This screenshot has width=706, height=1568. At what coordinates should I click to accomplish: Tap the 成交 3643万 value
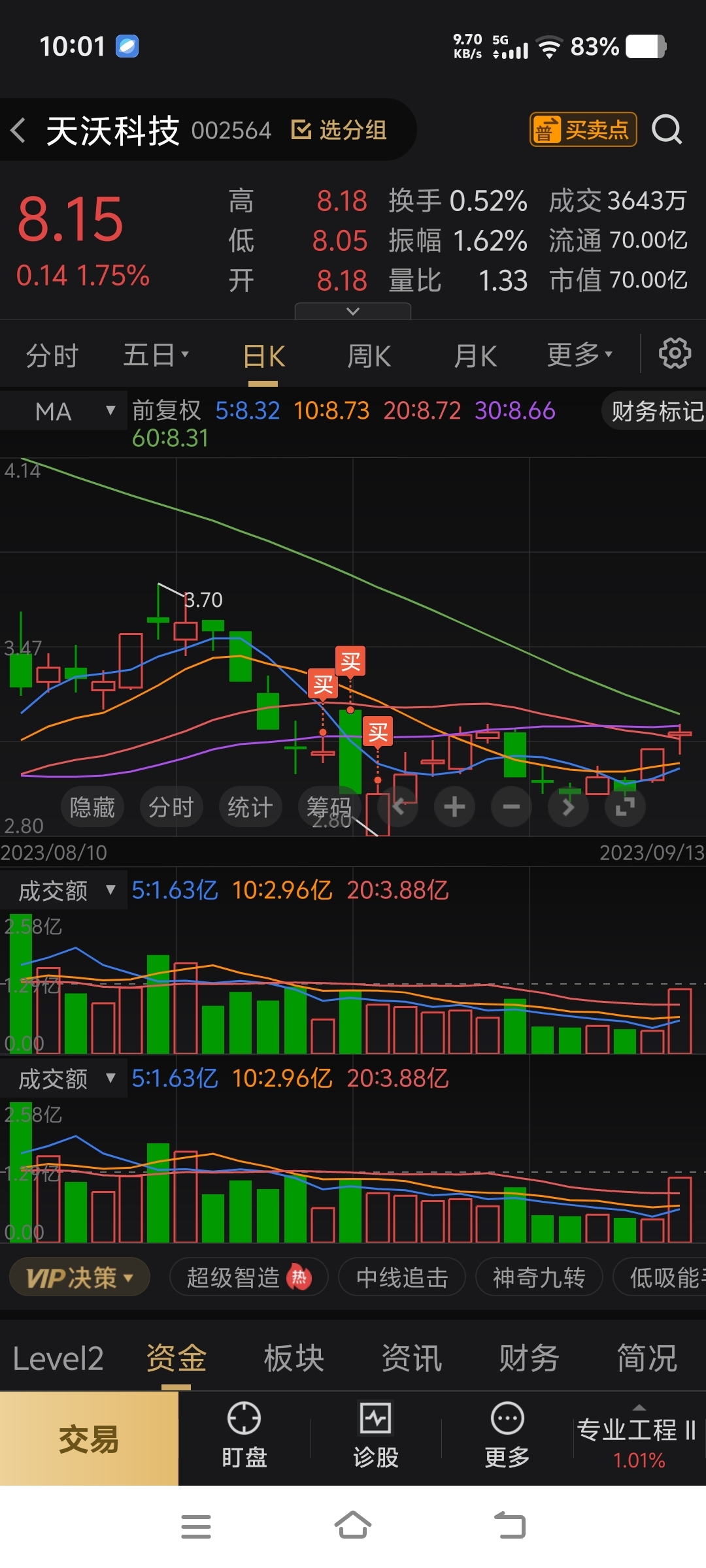(618, 201)
